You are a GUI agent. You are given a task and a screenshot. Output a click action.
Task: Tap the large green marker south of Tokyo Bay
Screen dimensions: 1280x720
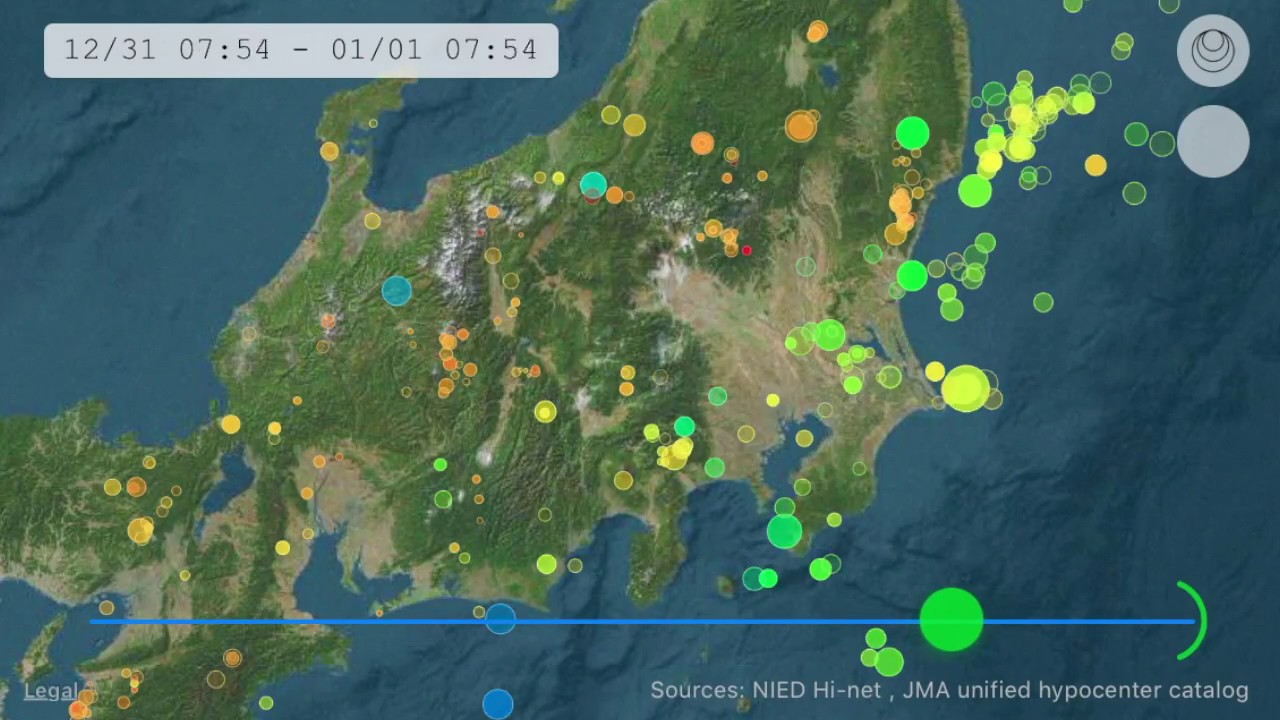pos(784,531)
